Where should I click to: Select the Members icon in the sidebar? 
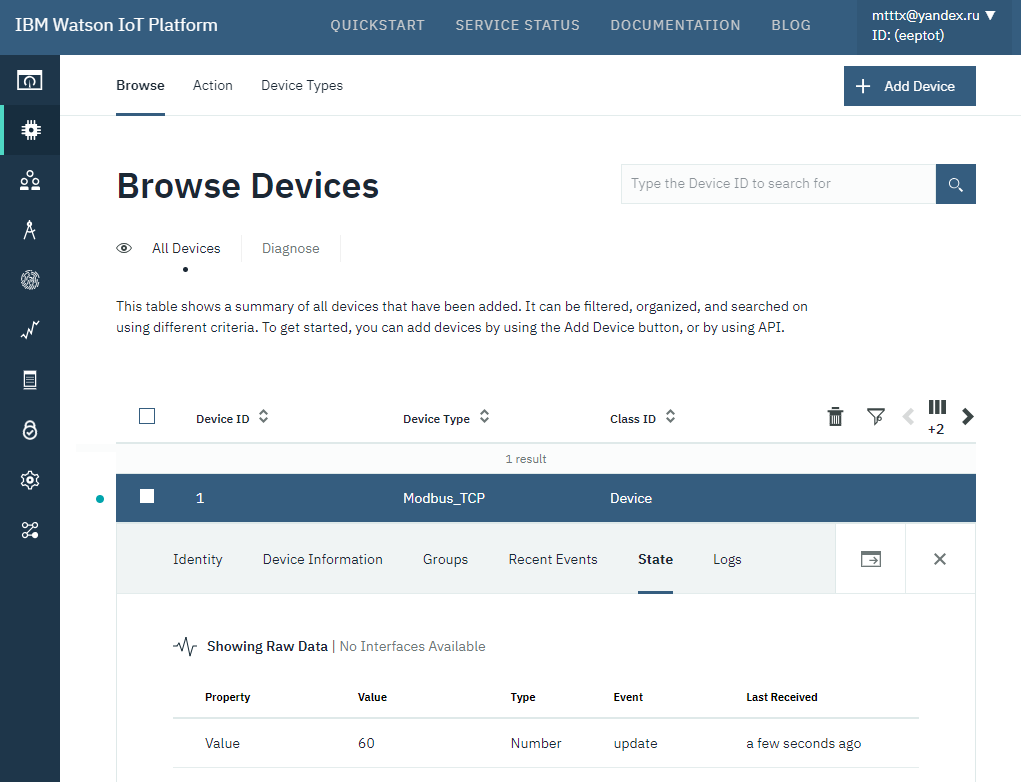pos(30,179)
